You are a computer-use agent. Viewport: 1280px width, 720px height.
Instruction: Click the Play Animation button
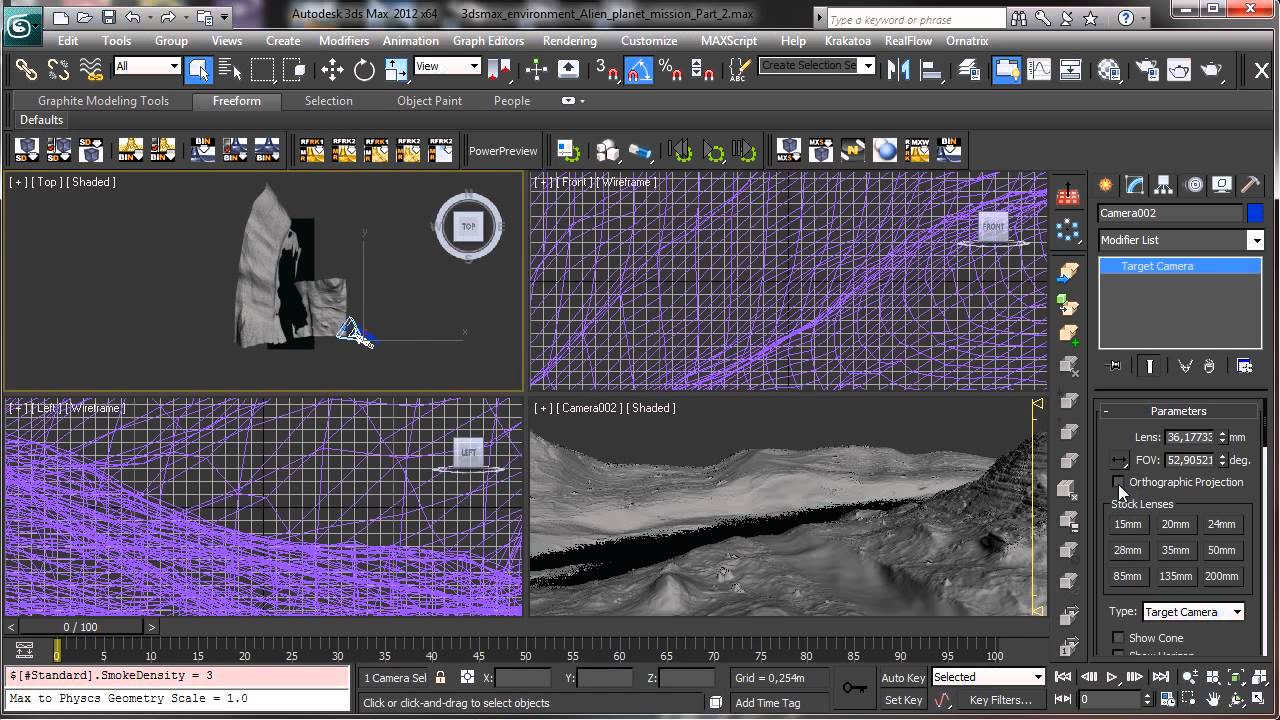1111,677
